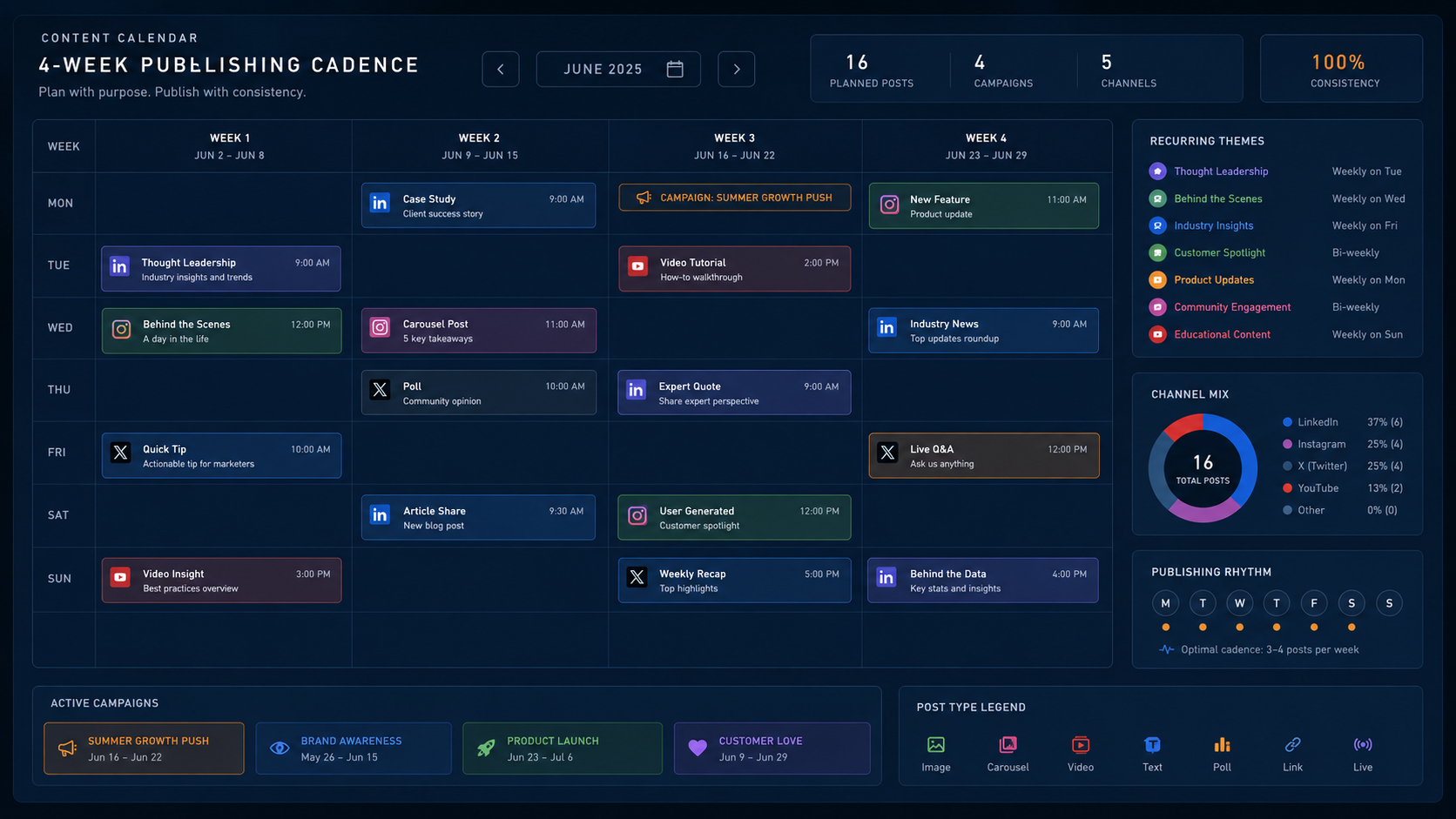This screenshot has height=819, width=1456.
Task: Select the Carousel post type icon
Action: pos(1008,745)
